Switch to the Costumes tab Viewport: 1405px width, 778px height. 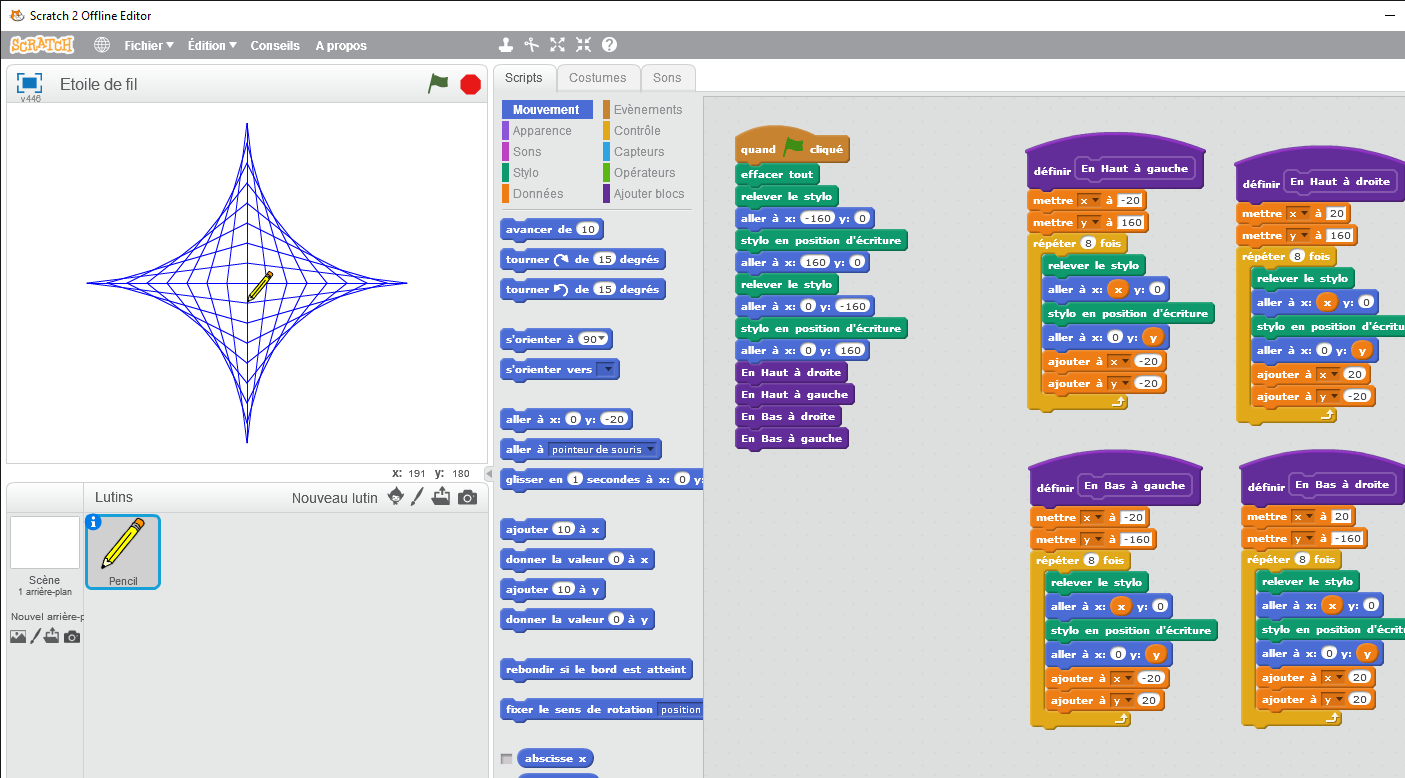pos(597,78)
